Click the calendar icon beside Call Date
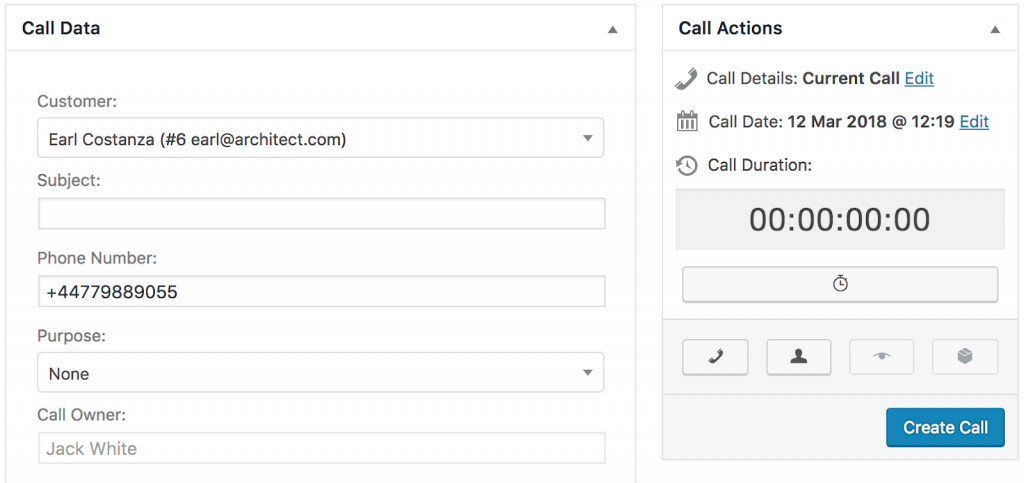The width and height of the screenshot is (1024, 483). click(687, 122)
